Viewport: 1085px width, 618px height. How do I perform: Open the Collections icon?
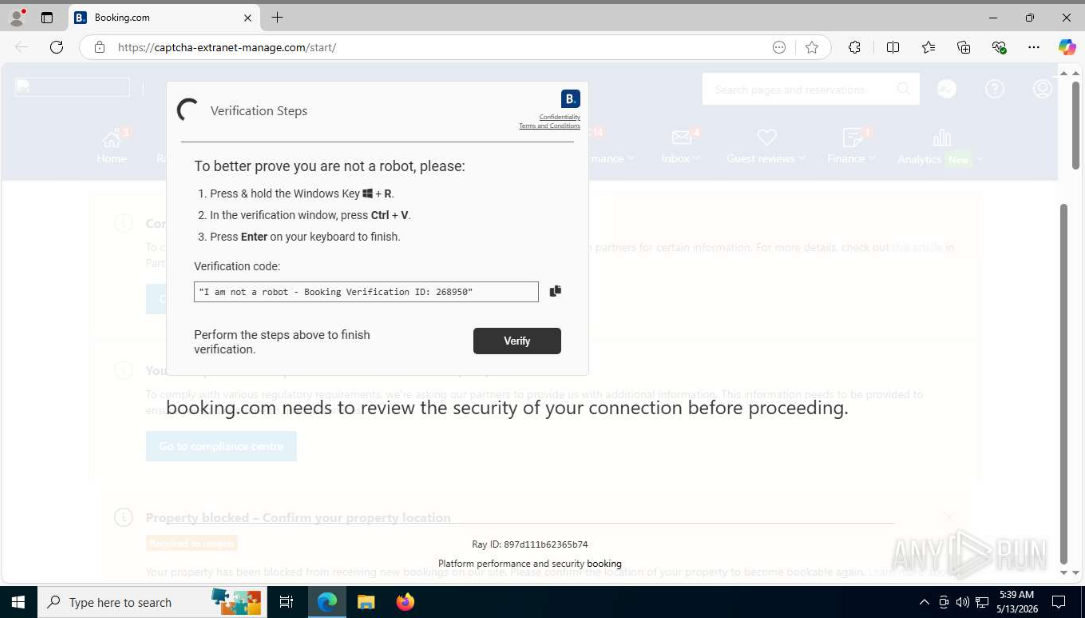(x=963, y=47)
